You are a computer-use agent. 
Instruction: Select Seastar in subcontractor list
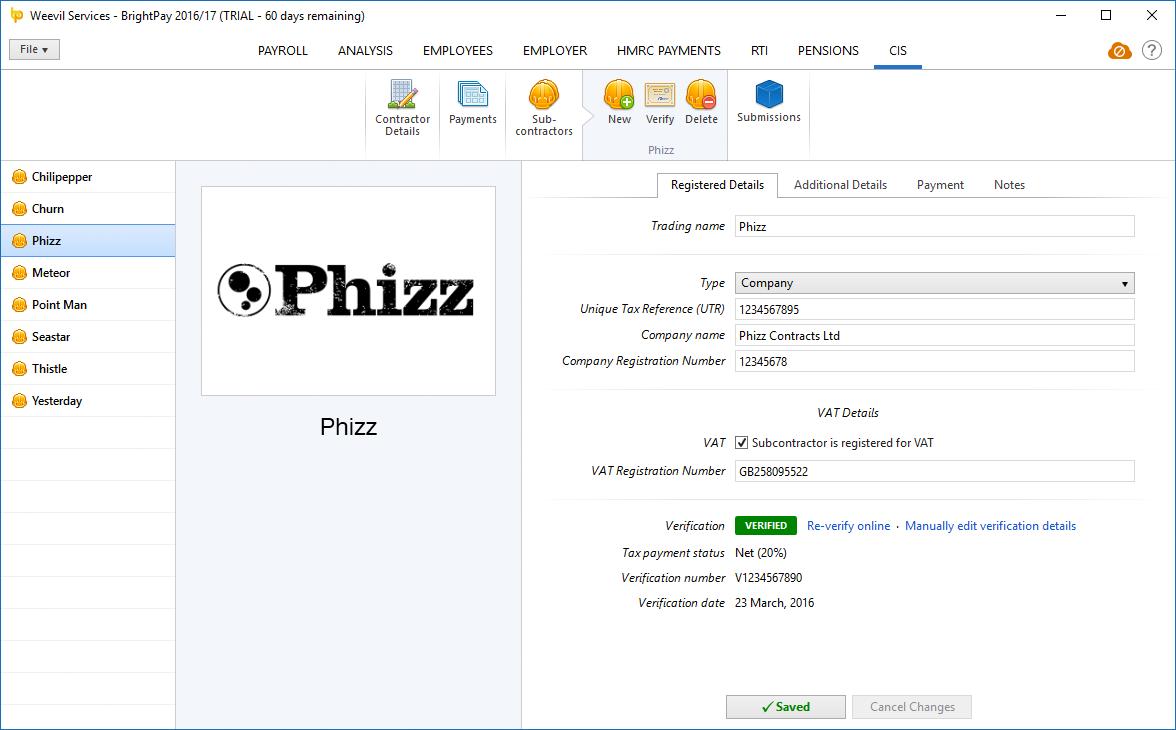[88, 337]
